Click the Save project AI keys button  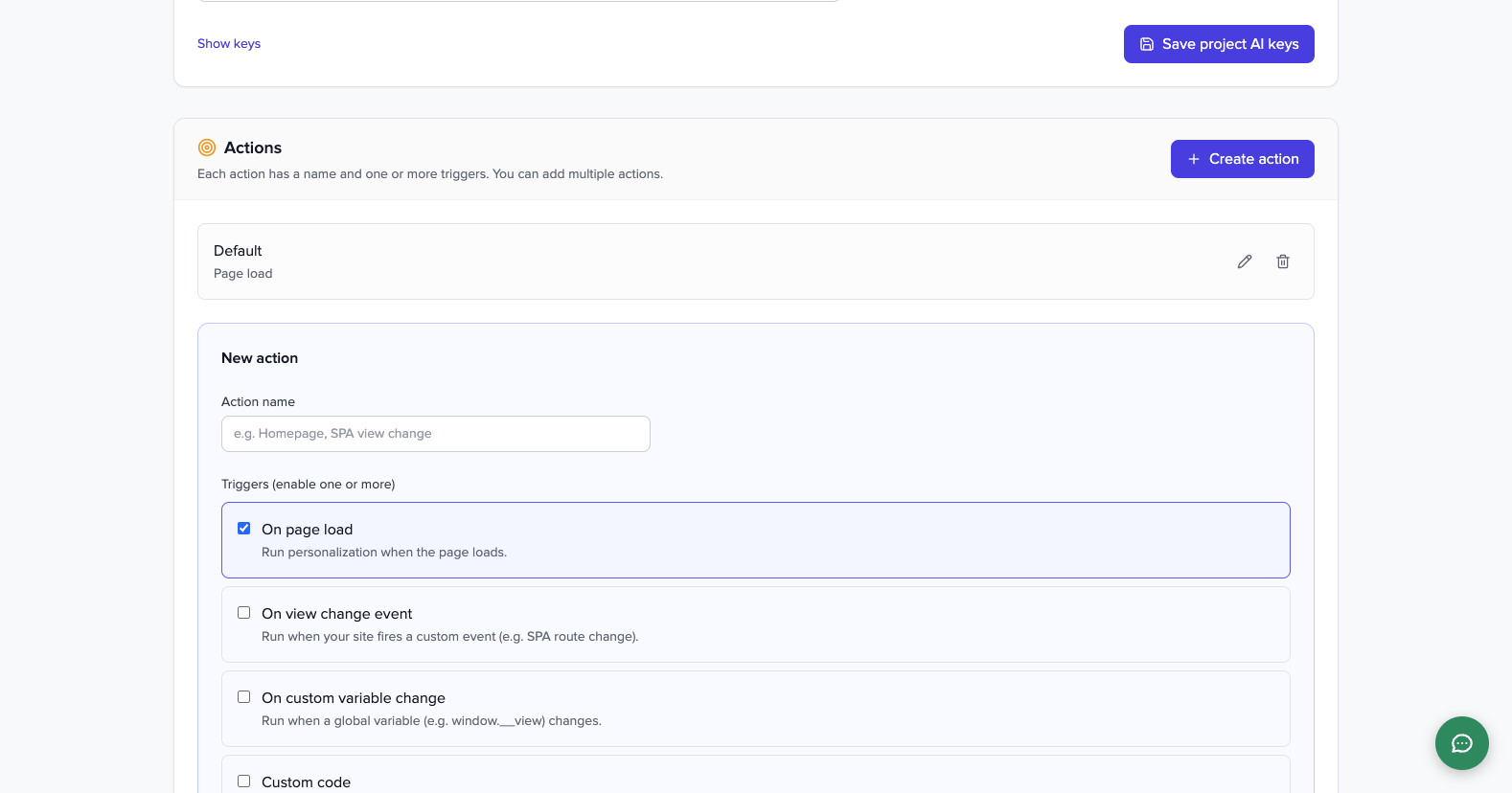pyautogui.click(x=1219, y=43)
